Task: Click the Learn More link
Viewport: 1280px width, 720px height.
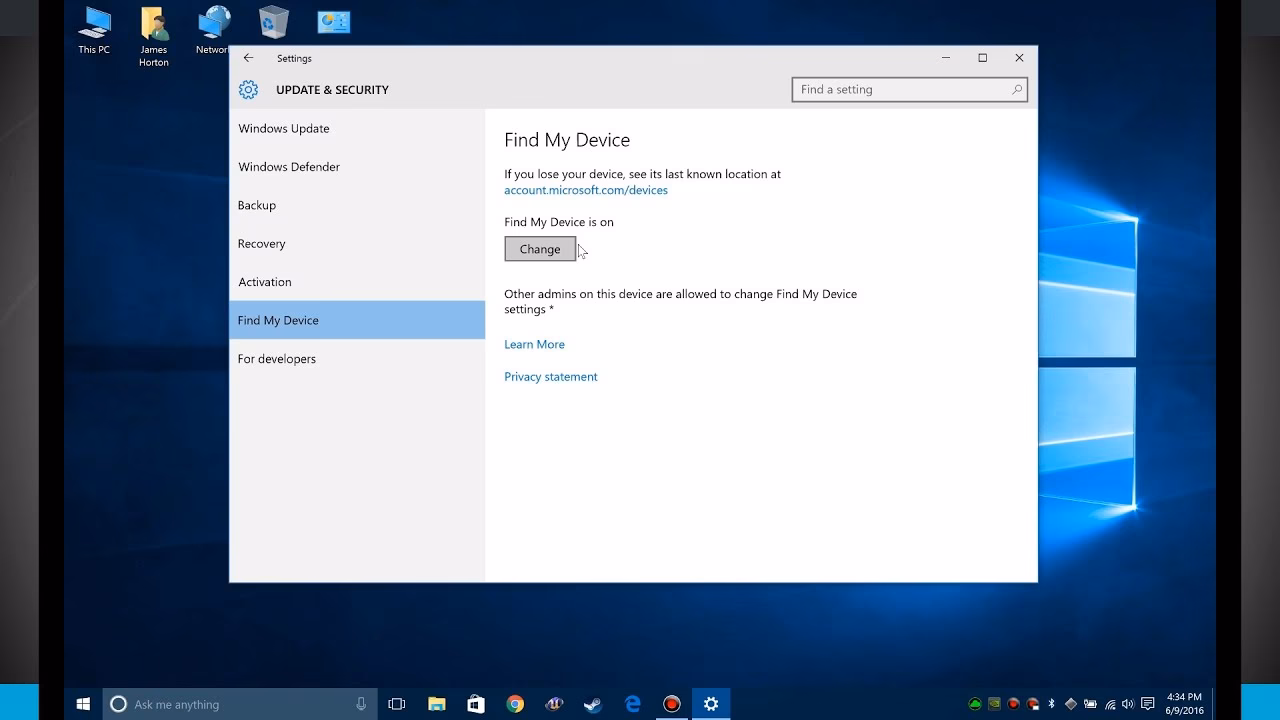Action: coord(534,344)
